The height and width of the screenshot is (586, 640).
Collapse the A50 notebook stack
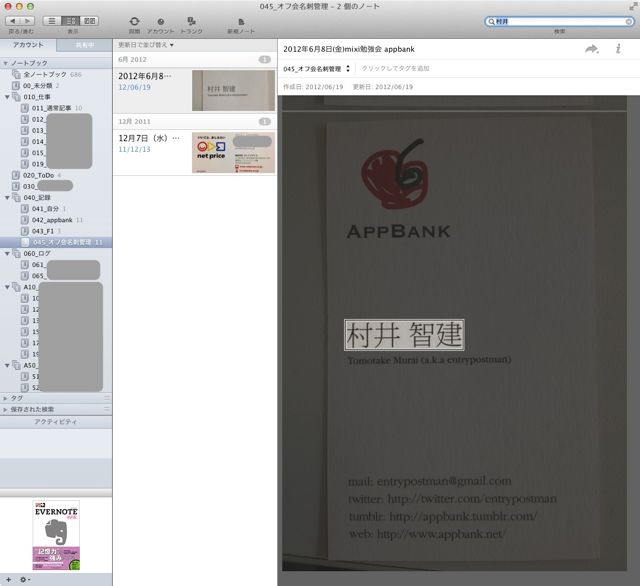7,366
